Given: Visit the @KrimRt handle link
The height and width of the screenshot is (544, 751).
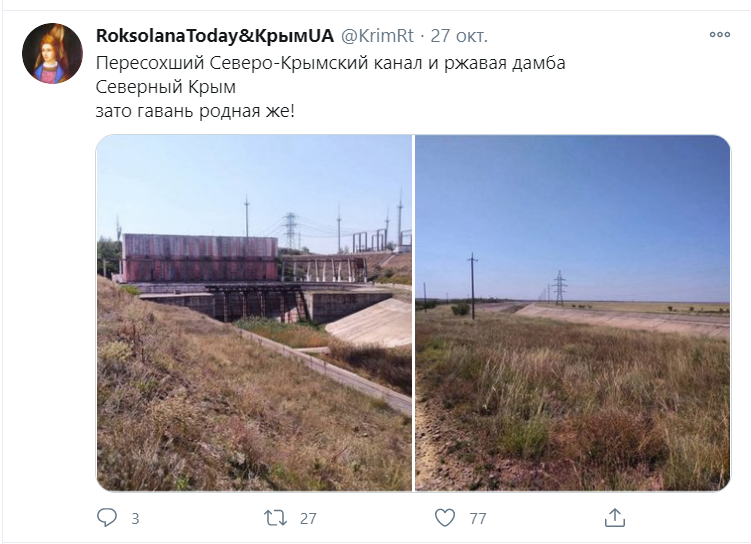Looking at the screenshot, I should click(x=377, y=36).
